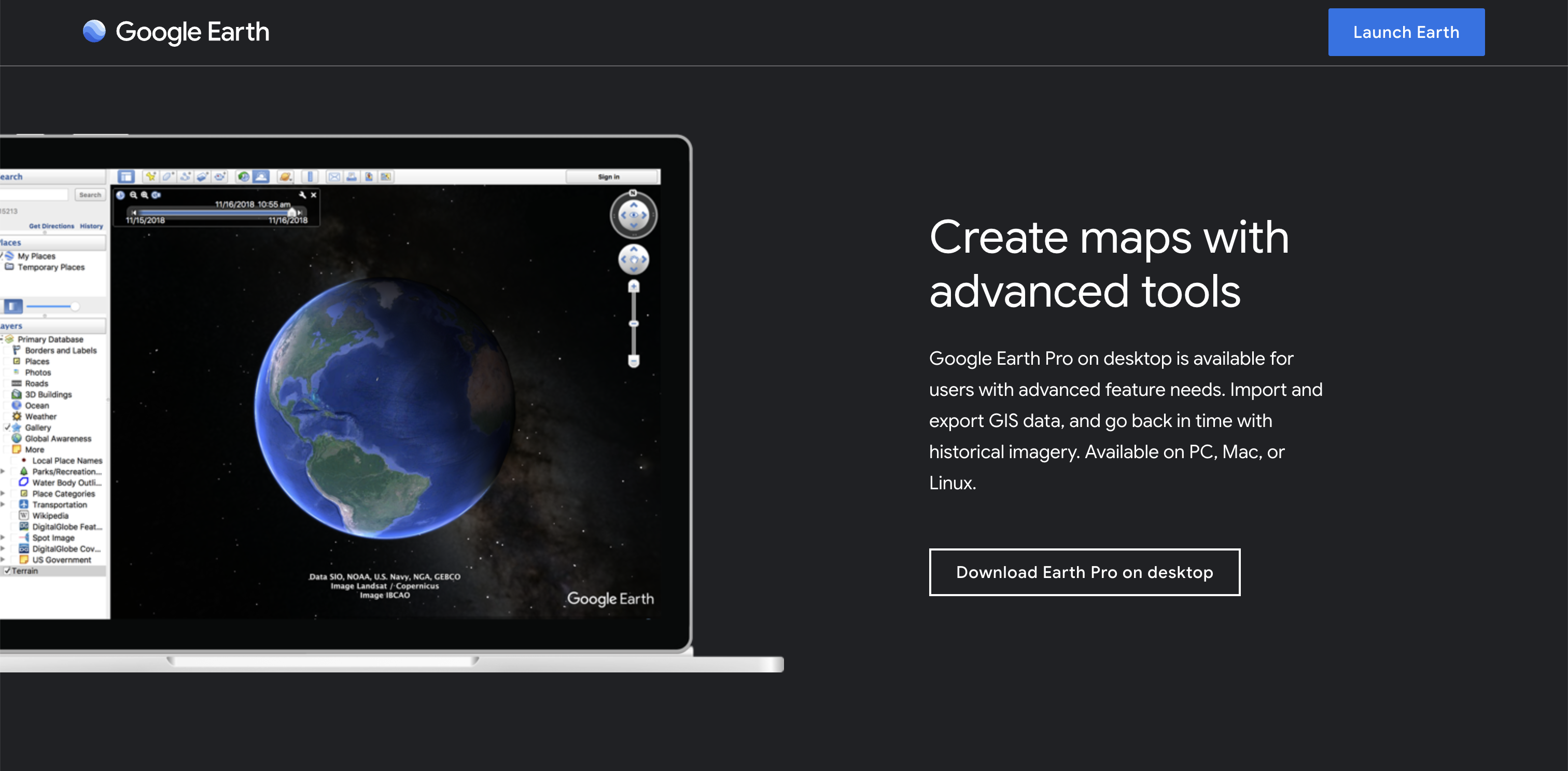Screen dimensions: 1568x771
Task: Click the Launch Earth button
Action: click(x=1406, y=32)
